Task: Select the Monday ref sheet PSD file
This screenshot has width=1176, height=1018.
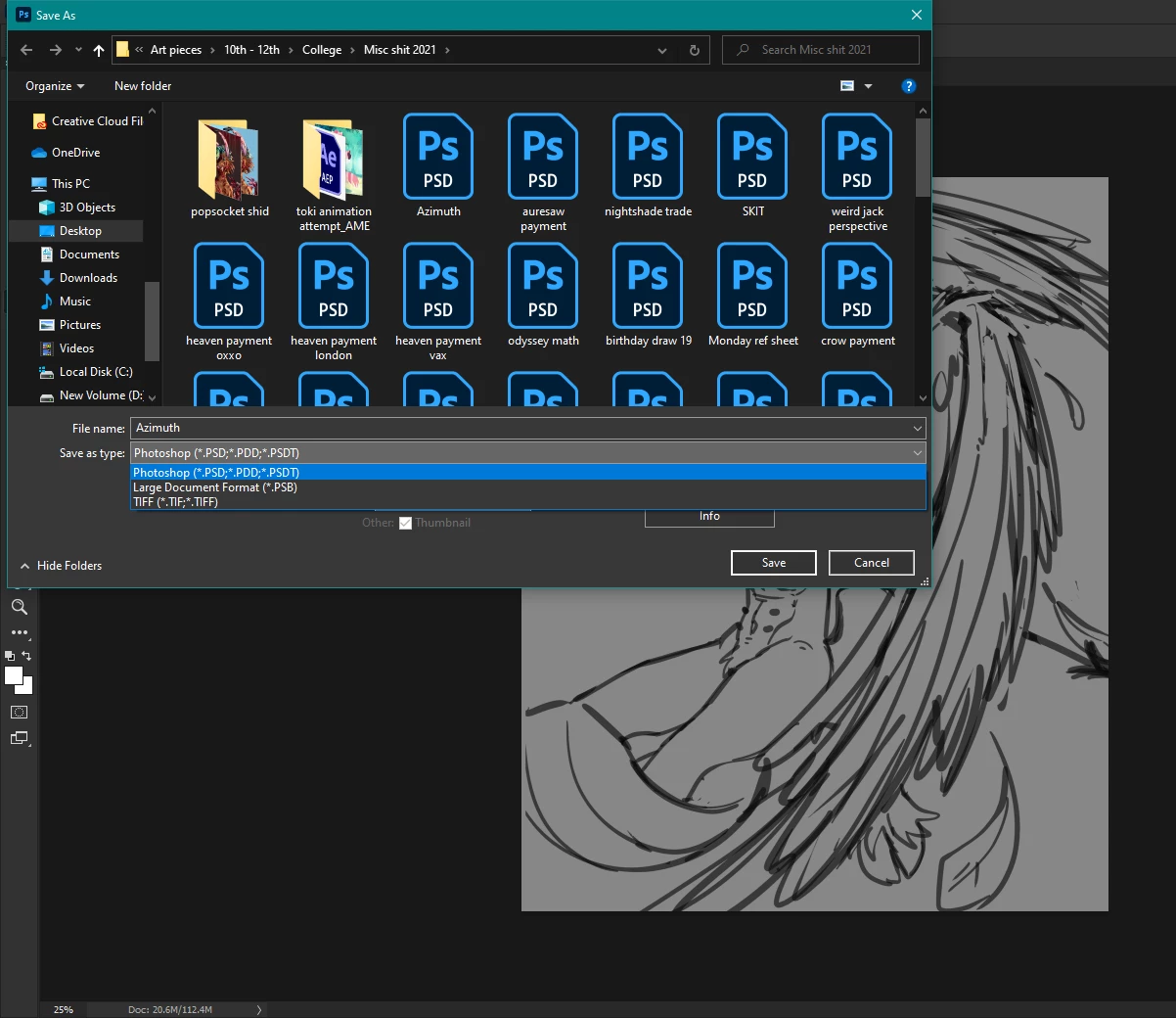Action: (752, 296)
